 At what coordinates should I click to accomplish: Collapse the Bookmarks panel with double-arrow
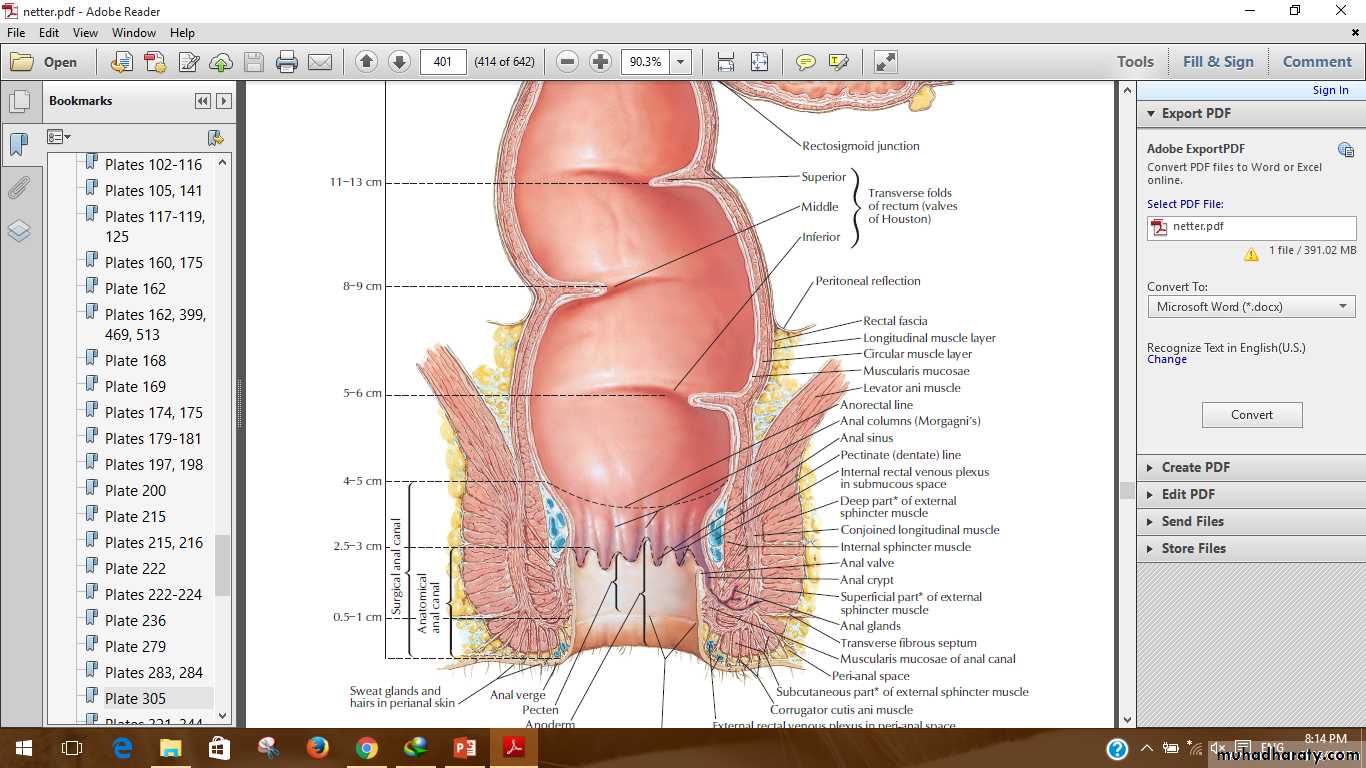[203, 101]
